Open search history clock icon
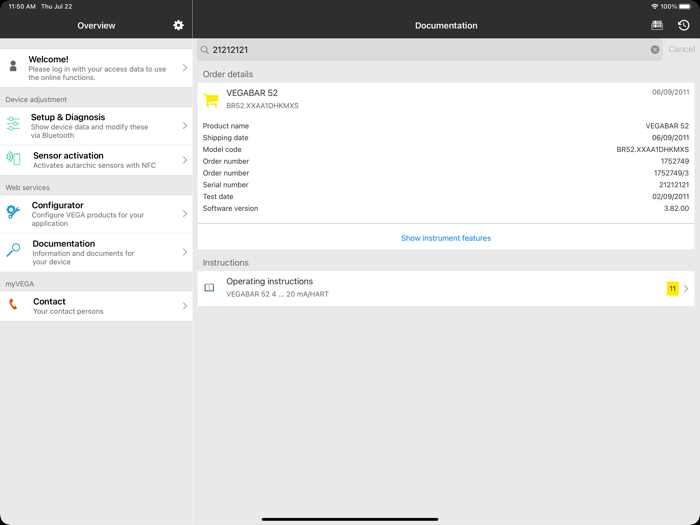Viewport: 700px width, 525px height. coord(683,25)
